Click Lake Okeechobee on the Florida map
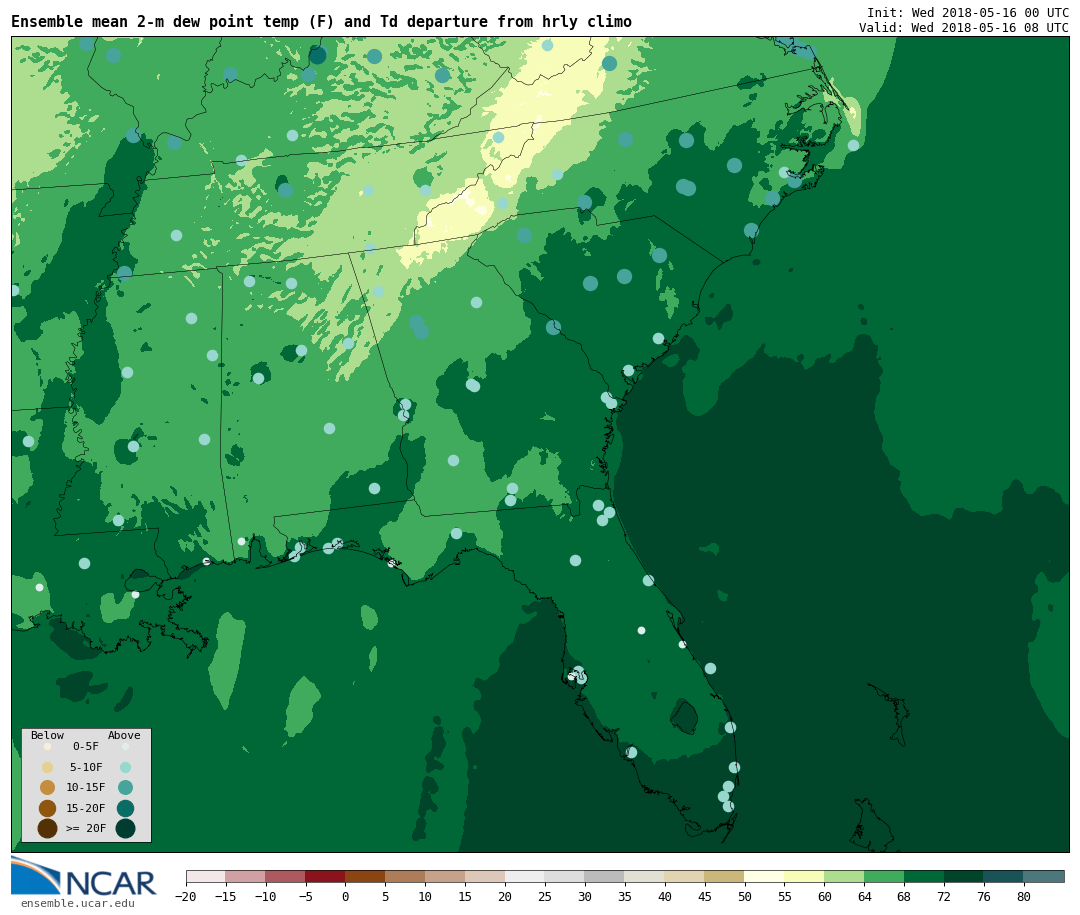Viewport: 1080px width, 915px height. point(684,717)
